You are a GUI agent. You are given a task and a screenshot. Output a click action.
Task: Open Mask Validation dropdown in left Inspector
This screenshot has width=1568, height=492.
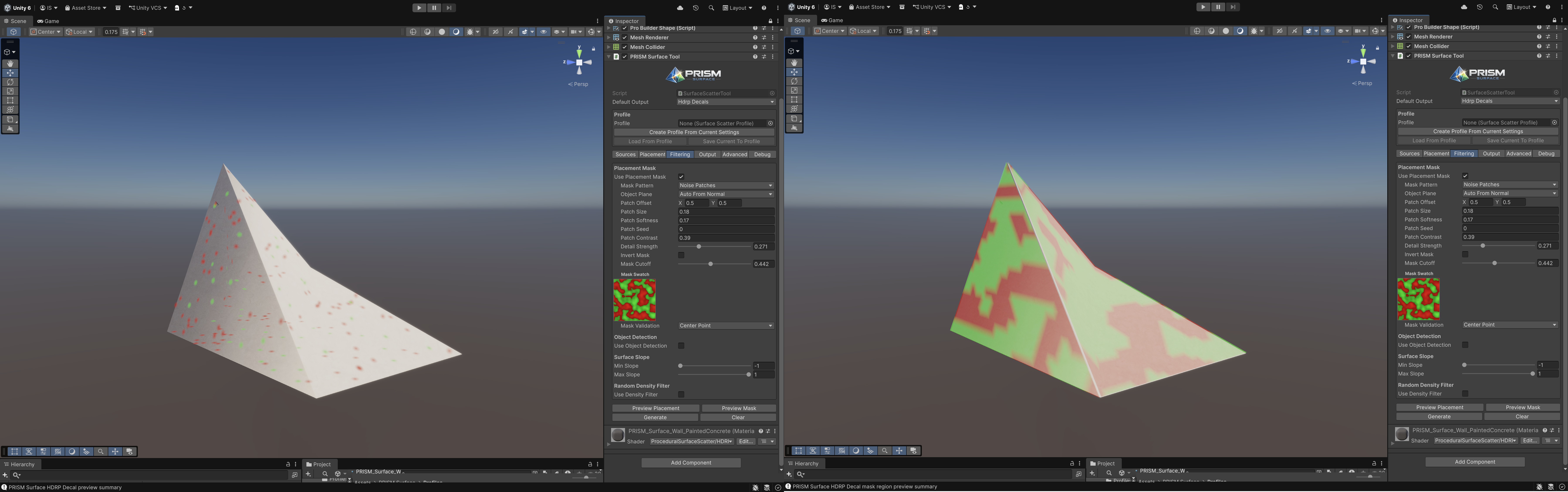pyautogui.click(x=726, y=326)
